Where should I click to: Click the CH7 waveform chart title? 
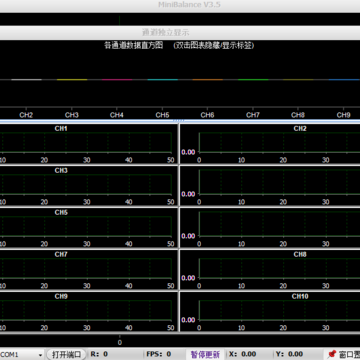(x=61, y=254)
